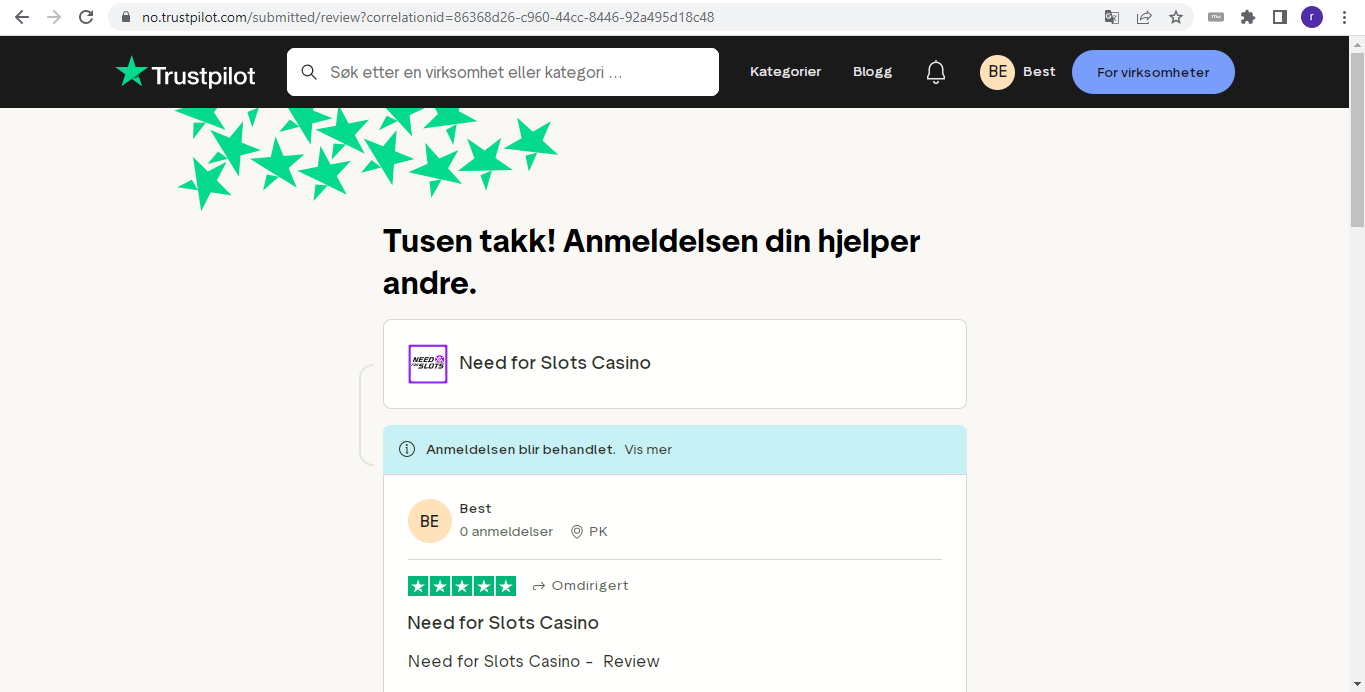Click the search magnifier icon
This screenshot has width=1365, height=692.
tap(310, 72)
